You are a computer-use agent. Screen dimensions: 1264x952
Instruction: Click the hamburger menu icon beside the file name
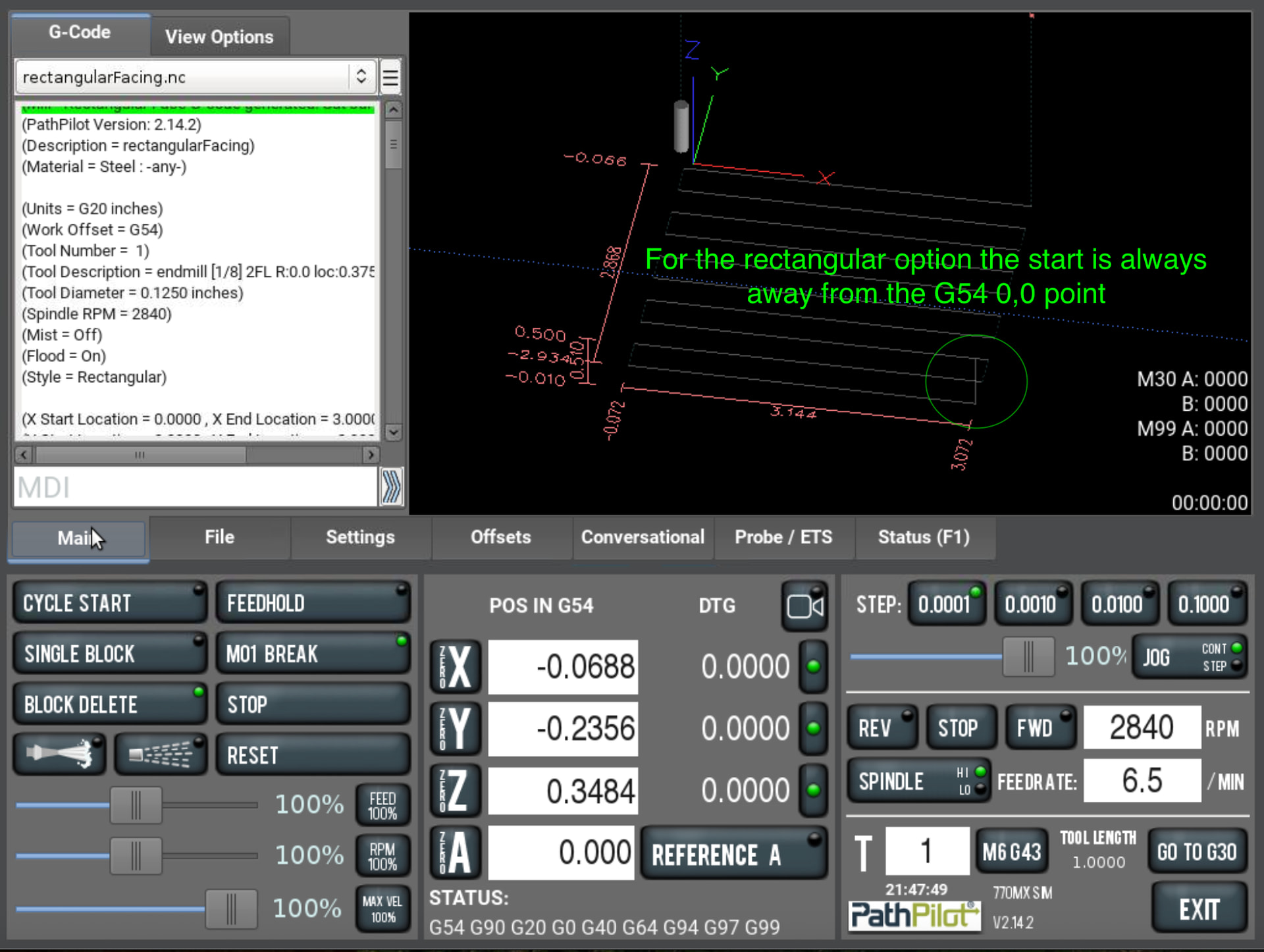pyautogui.click(x=390, y=78)
